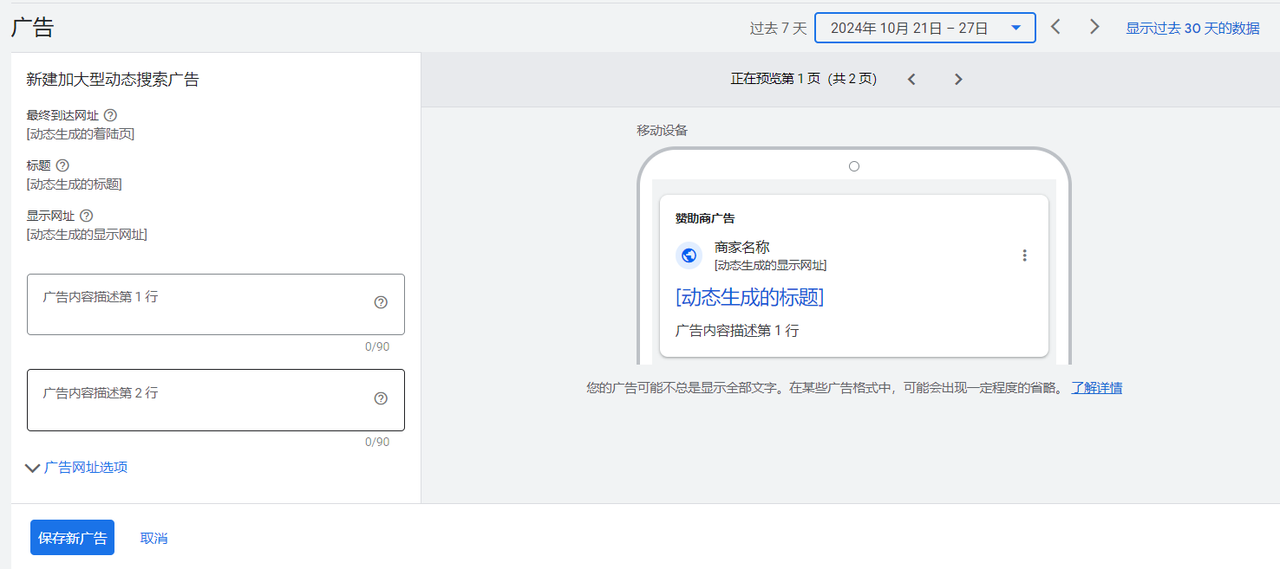Viewport: 1280px width, 569px height.
Task: Go to next date range arrow
Action: pyautogui.click(x=1095, y=27)
